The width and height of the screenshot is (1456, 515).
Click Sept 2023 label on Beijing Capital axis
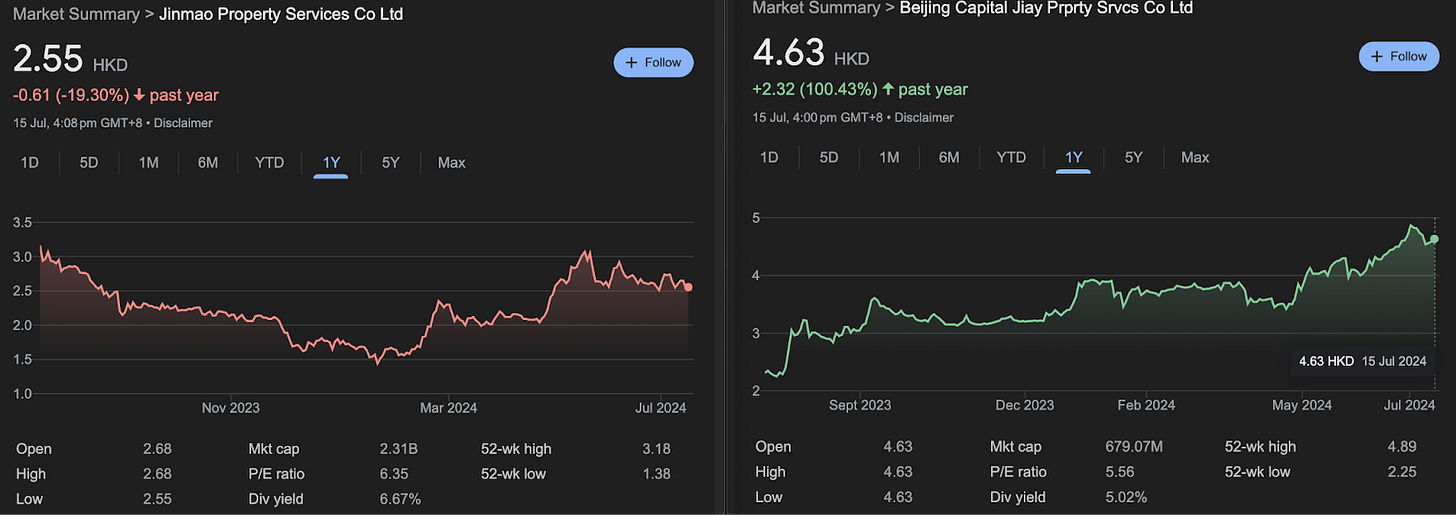(858, 405)
